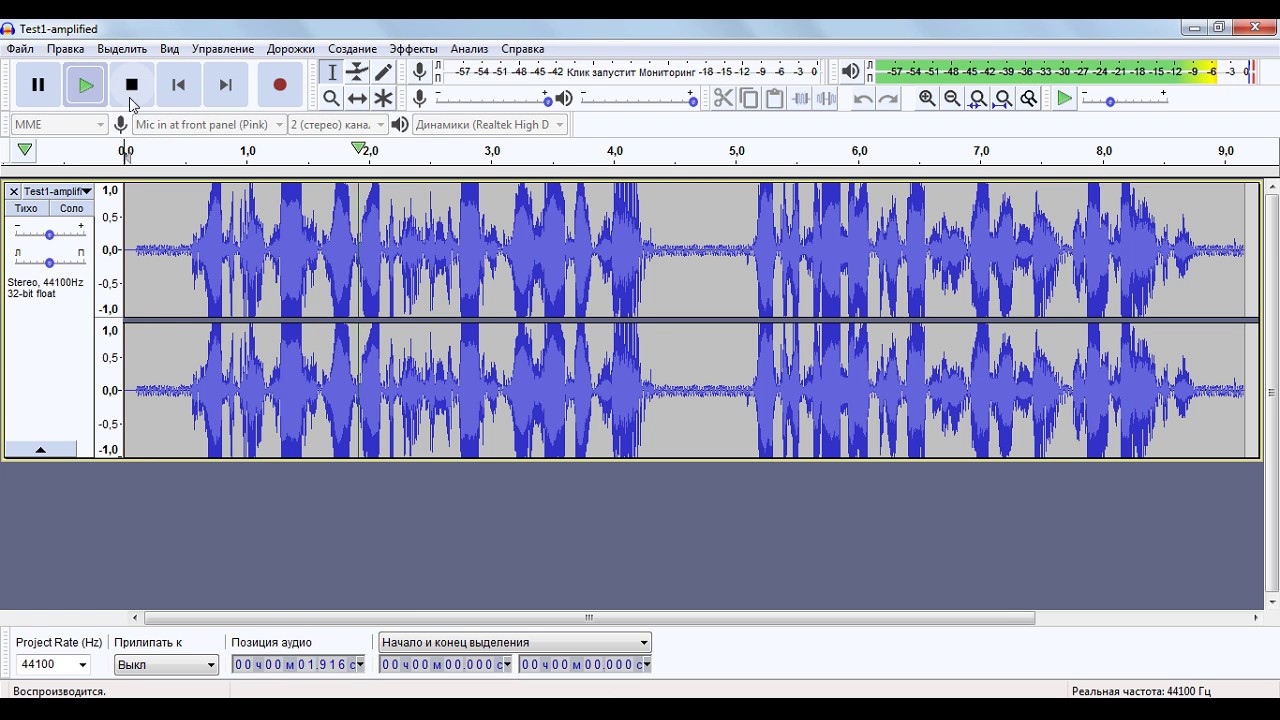Click the Zoom In magnifier icon
The height and width of the screenshot is (720, 1280).
pos(927,98)
